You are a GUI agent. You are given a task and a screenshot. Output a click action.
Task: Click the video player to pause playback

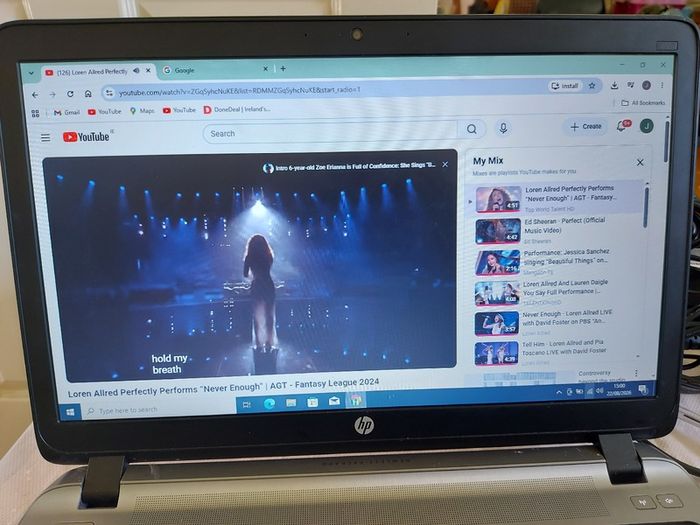point(250,266)
